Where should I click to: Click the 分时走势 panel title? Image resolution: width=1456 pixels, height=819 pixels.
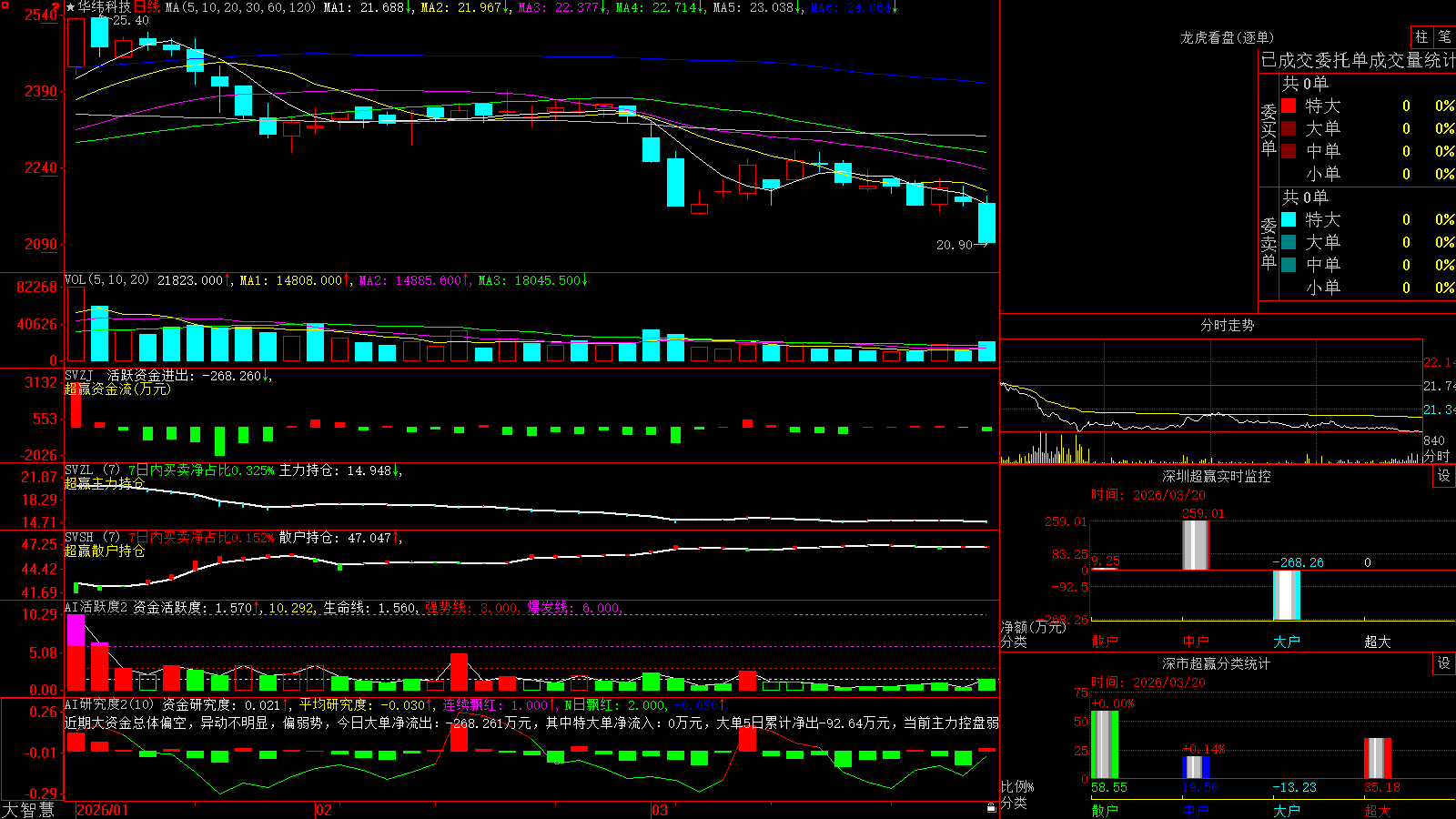point(1227,325)
